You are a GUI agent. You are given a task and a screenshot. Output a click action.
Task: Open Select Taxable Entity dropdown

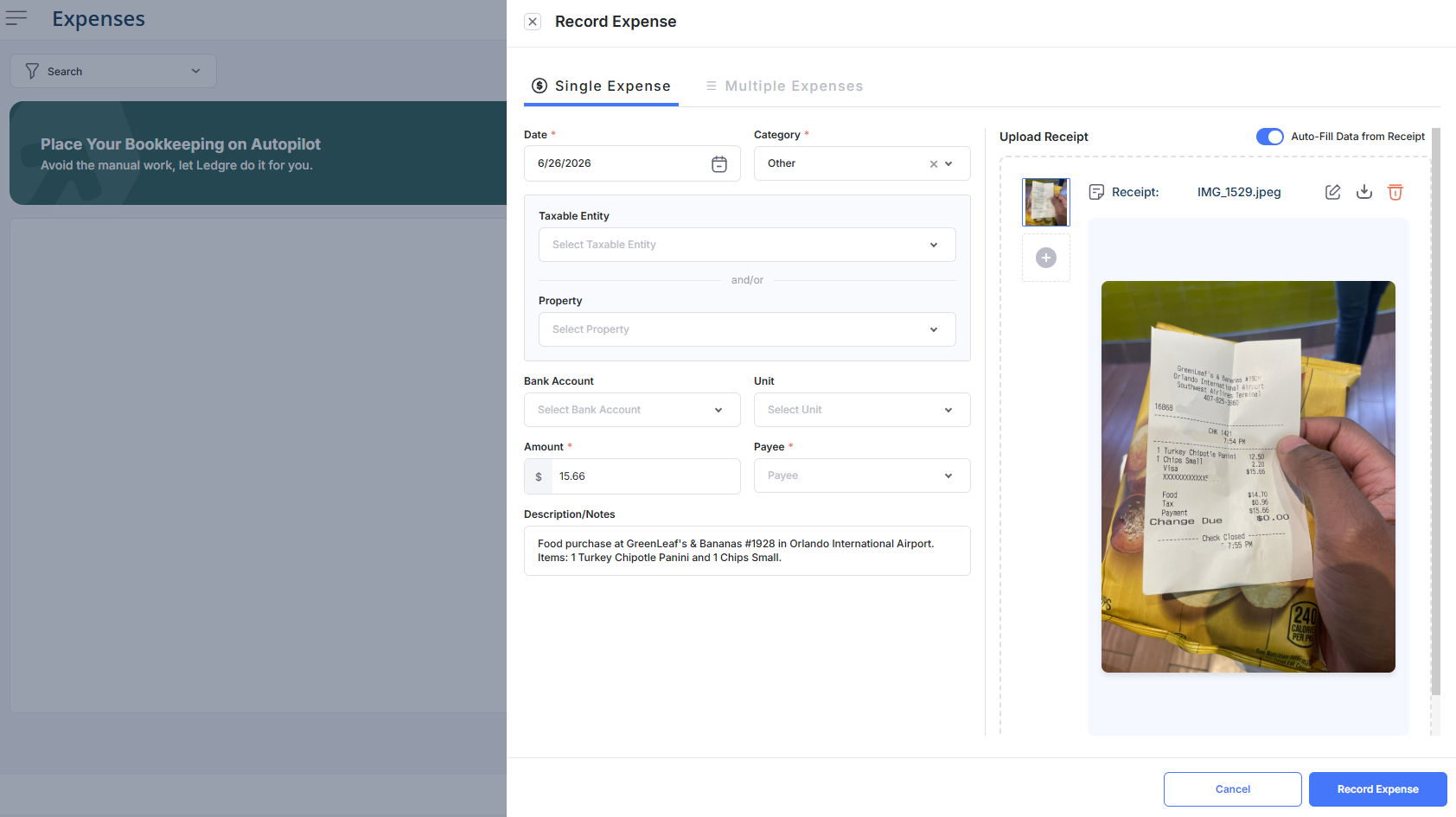point(747,245)
